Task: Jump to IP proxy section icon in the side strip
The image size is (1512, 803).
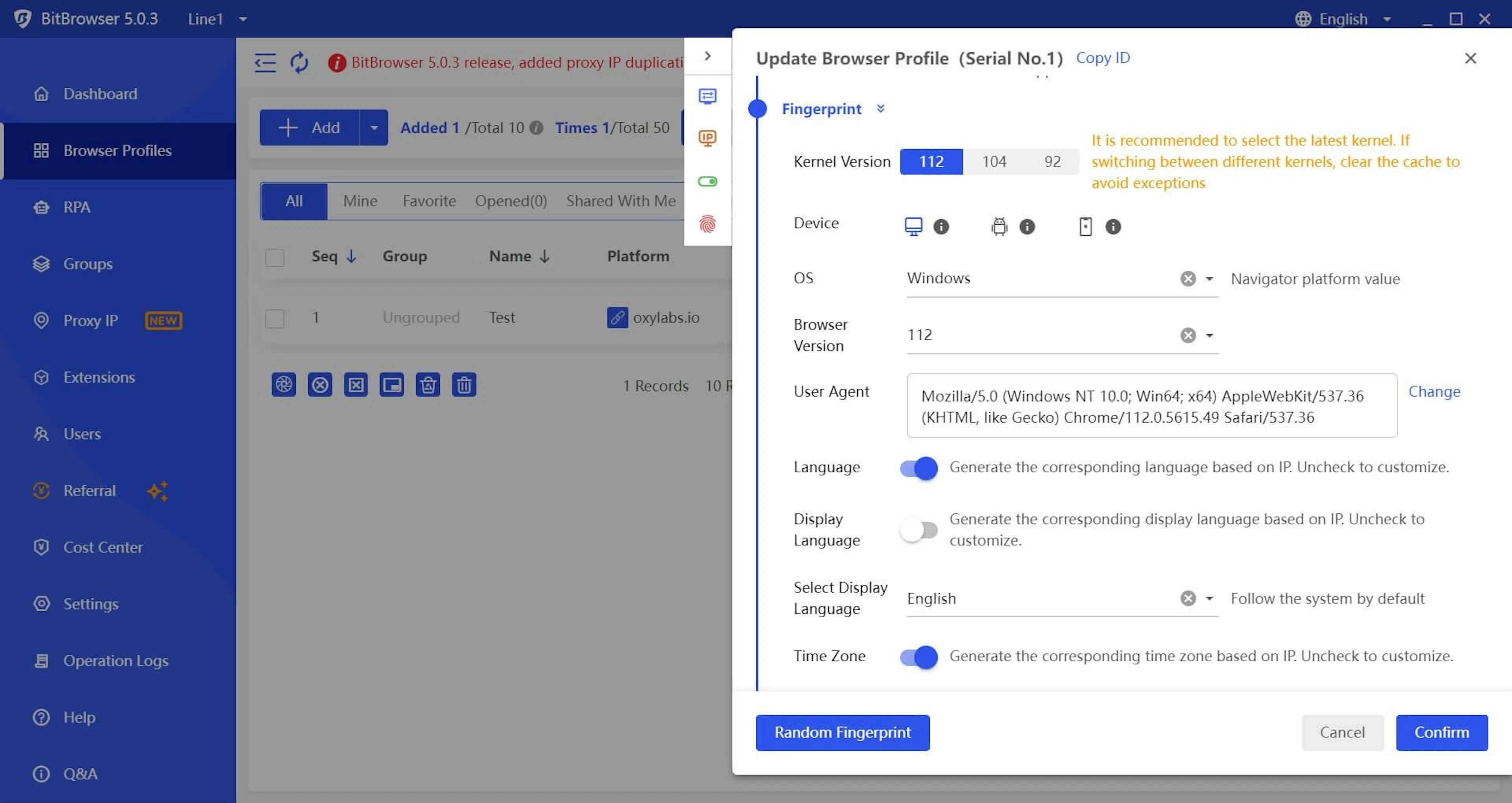Action: click(x=707, y=139)
